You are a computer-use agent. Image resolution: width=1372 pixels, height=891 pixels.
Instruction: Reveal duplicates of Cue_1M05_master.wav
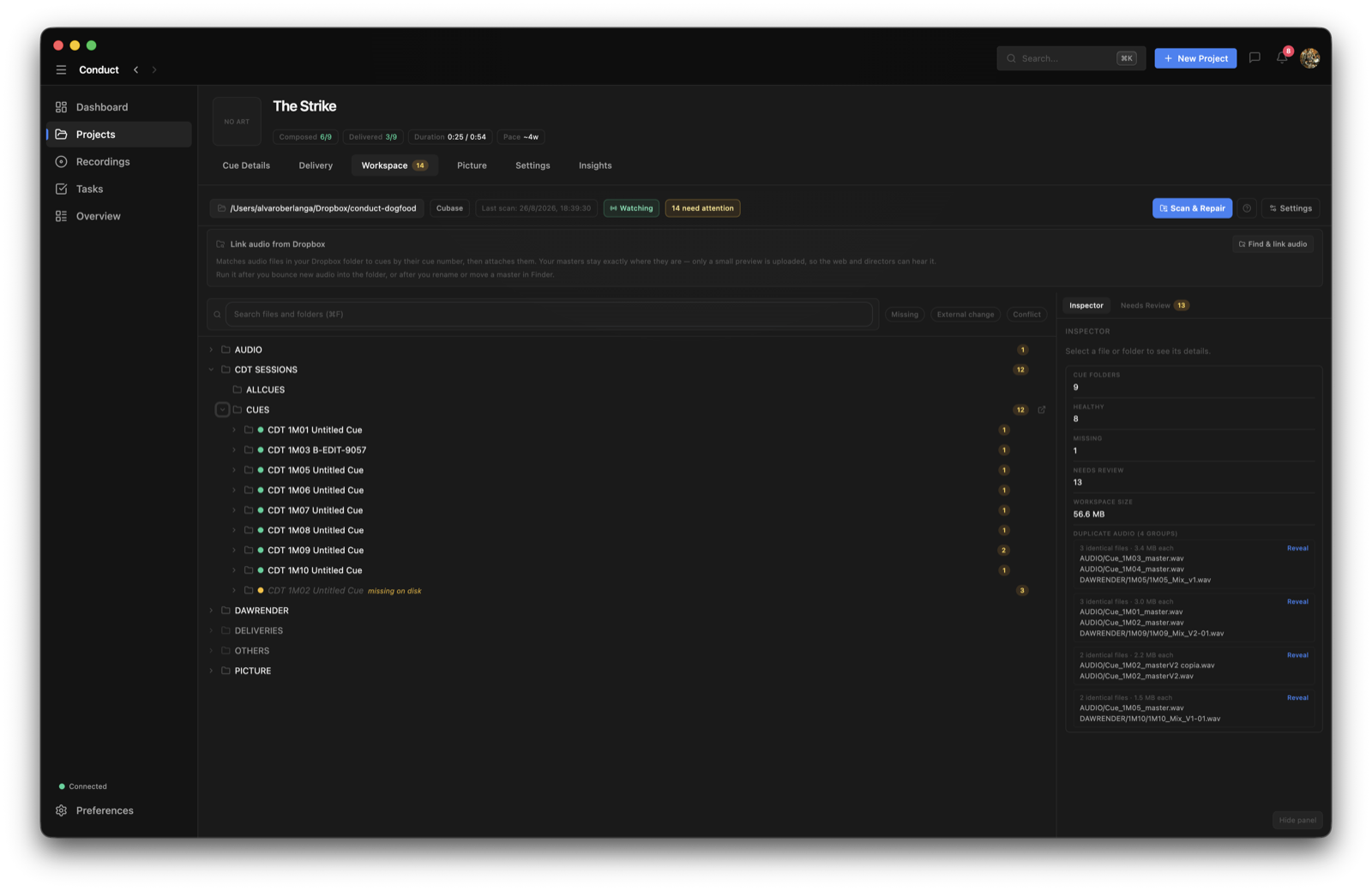point(1297,698)
